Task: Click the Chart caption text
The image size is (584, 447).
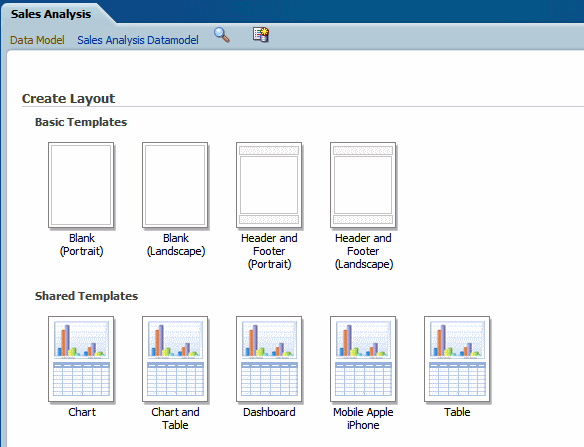Action: [x=82, y=412]
